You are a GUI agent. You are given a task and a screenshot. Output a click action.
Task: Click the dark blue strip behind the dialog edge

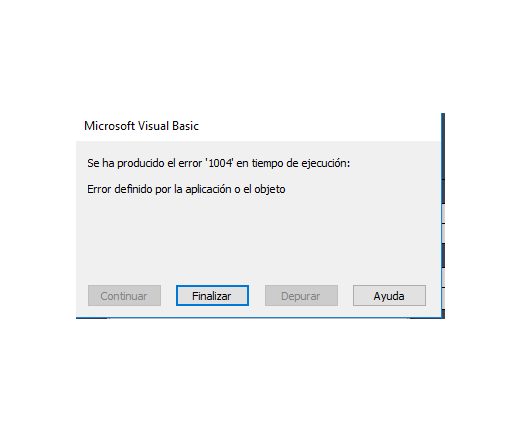point(443,158)
